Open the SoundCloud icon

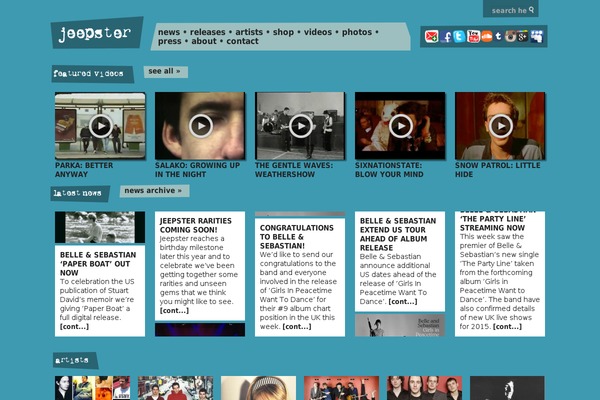[486, 37]
